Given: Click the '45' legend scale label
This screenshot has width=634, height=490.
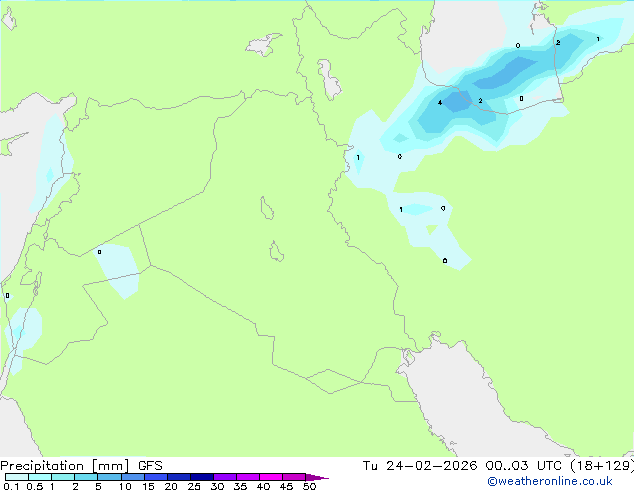Looking at the screenshot, I should (x=286, y=486).
